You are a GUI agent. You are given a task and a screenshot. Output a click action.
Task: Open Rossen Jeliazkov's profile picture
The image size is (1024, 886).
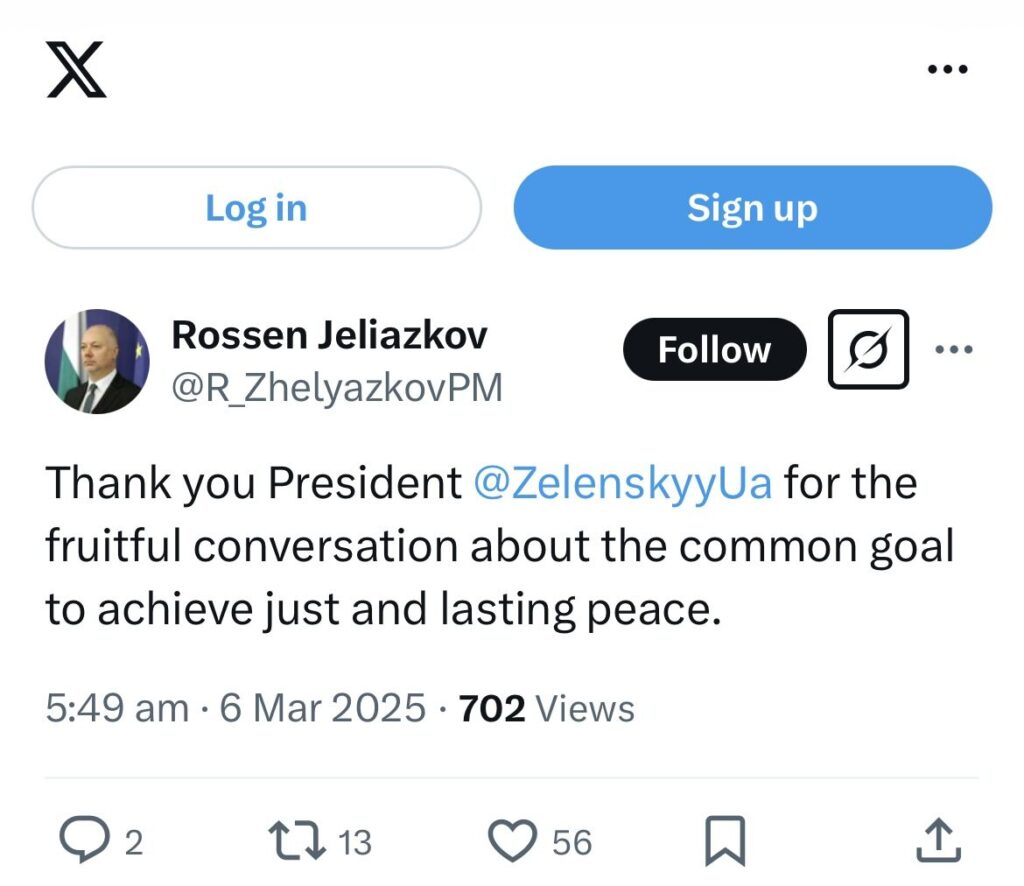coord(97,361)
